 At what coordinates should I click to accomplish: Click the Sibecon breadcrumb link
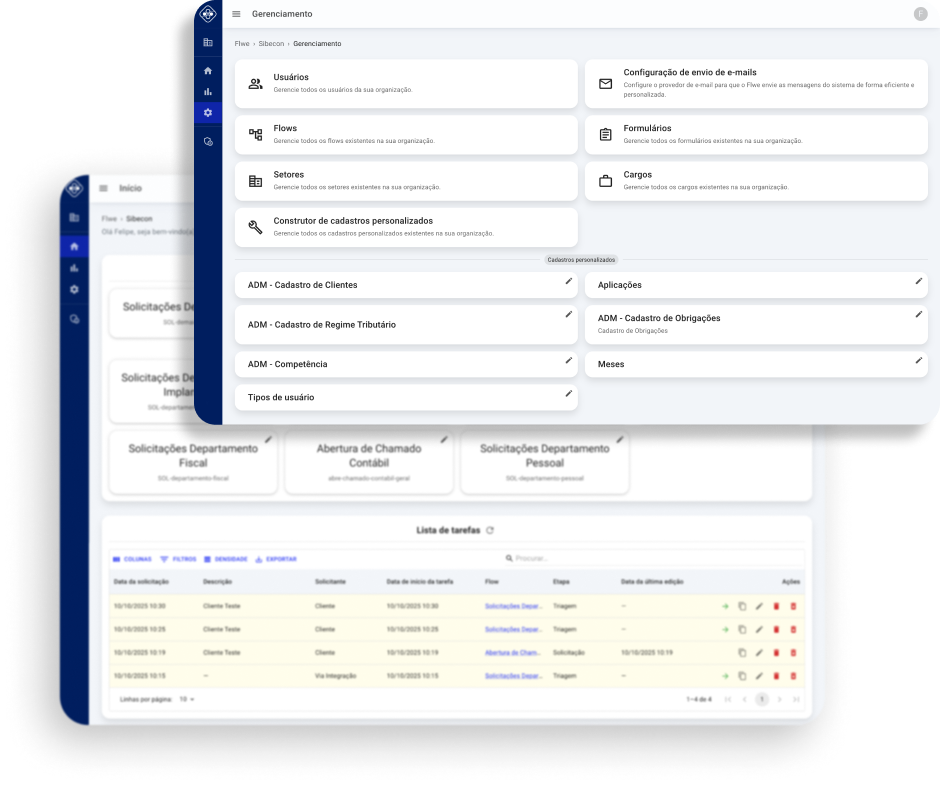(x=271, y=44)
